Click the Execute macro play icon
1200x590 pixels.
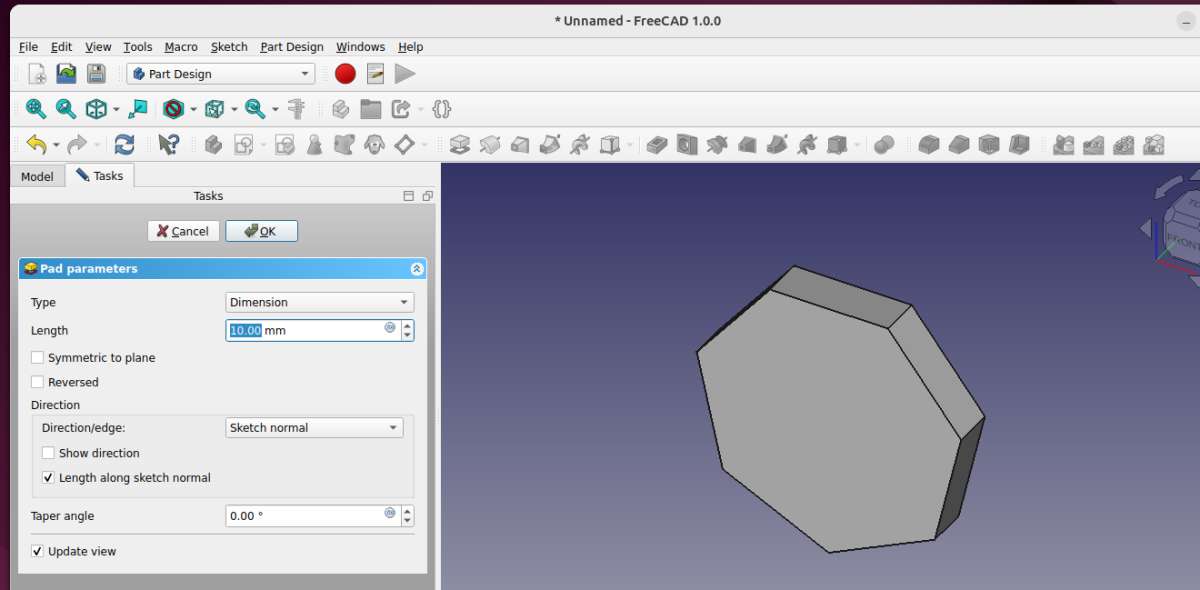point(405,73)
